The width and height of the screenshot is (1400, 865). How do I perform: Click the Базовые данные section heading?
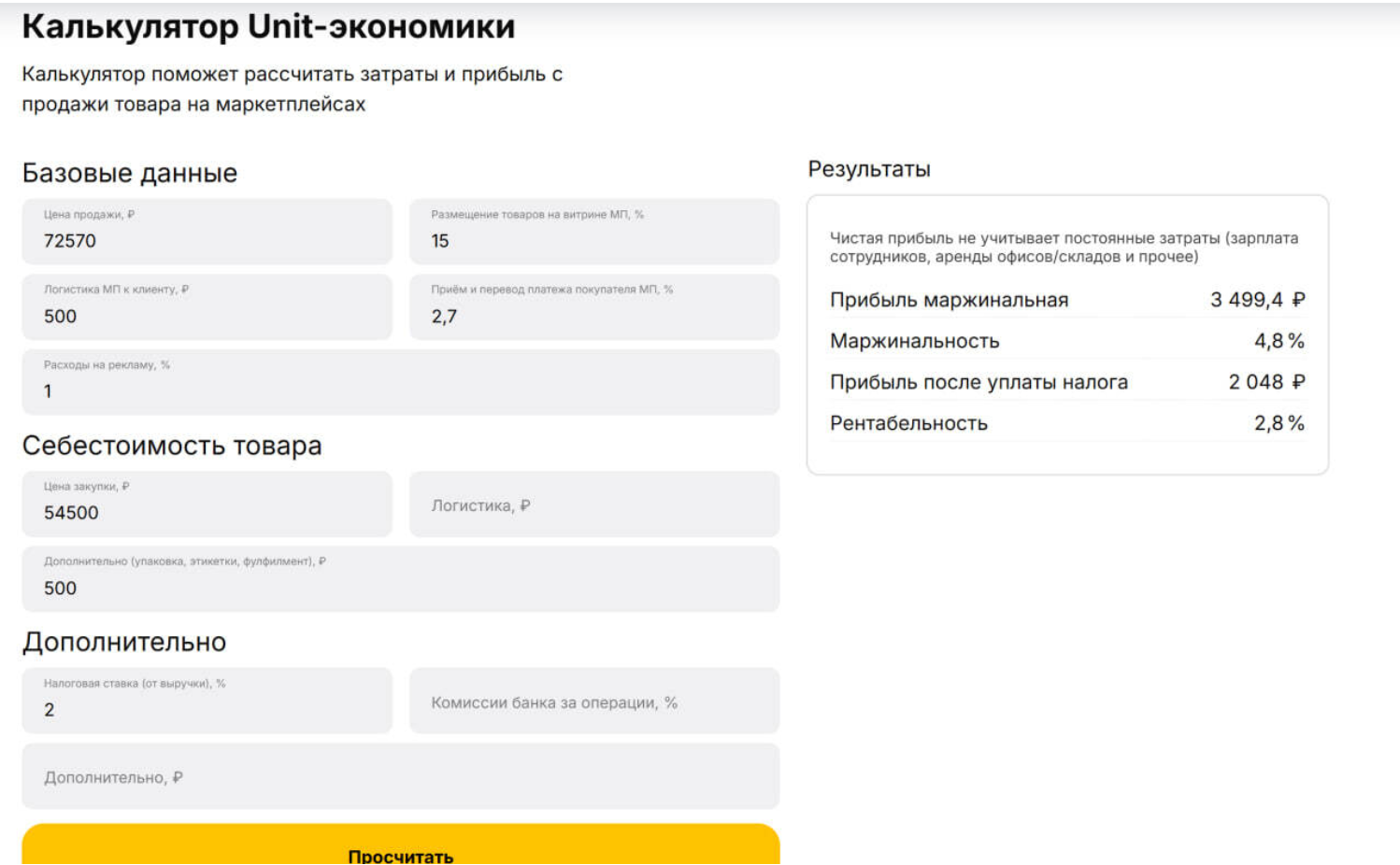point(130,173)
